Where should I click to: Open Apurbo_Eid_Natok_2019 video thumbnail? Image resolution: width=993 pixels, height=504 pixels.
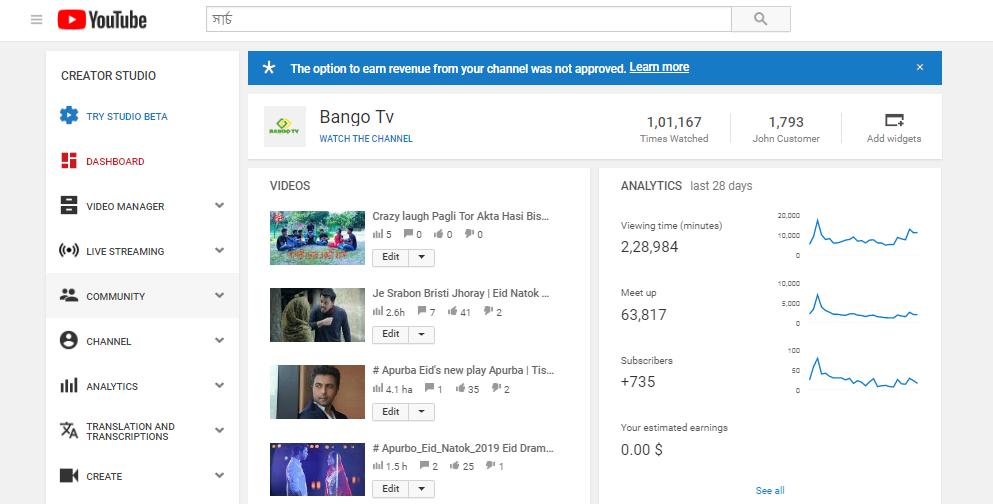pos(317,469)
